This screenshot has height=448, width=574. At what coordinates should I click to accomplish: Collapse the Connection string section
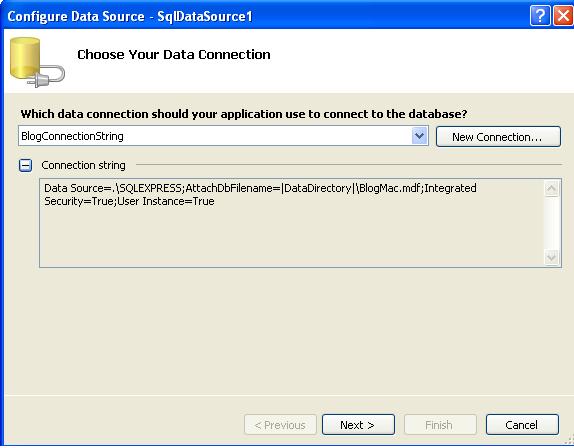(x=25, y=165)
